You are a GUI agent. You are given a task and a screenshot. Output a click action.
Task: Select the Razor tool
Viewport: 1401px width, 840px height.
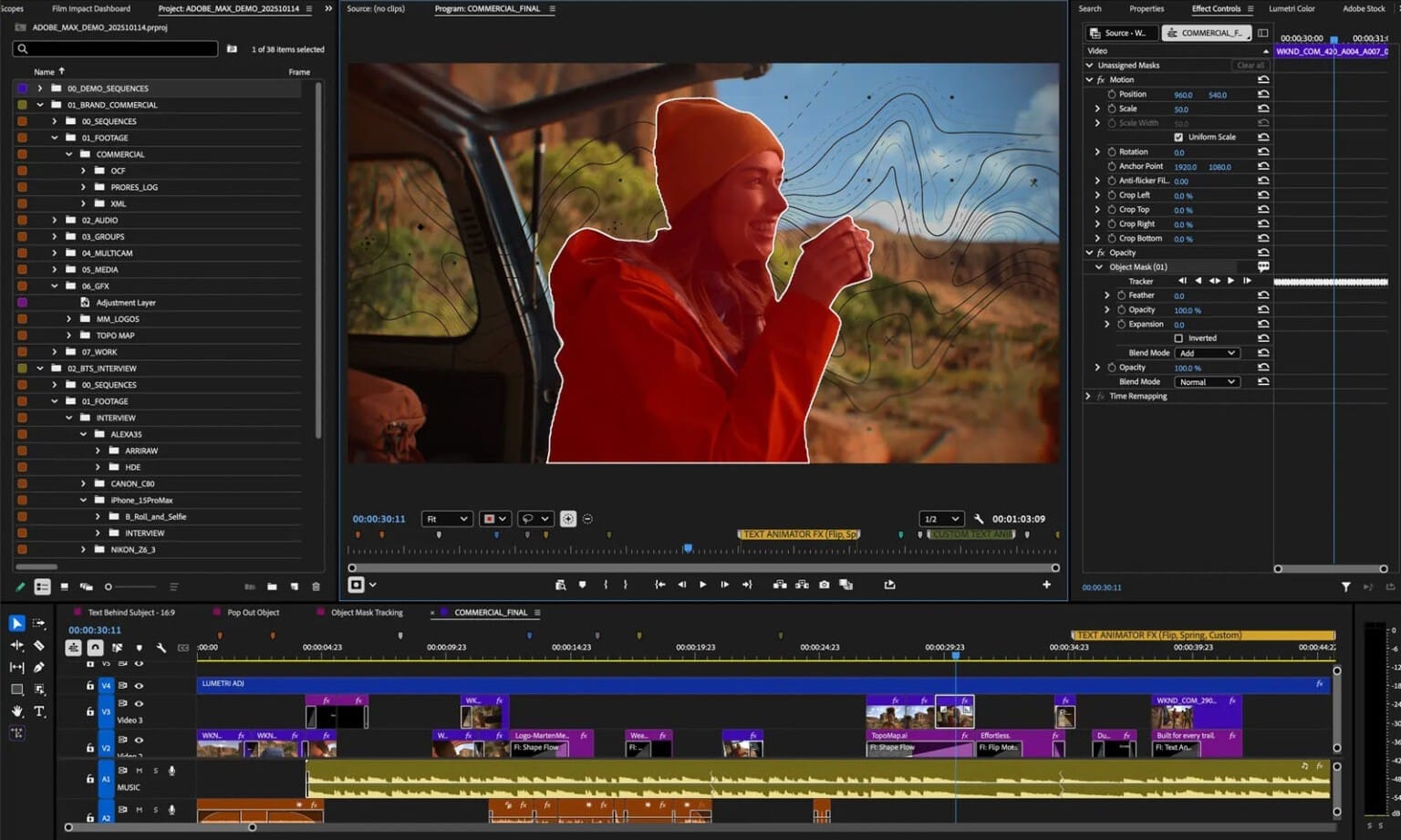(39, 645)
